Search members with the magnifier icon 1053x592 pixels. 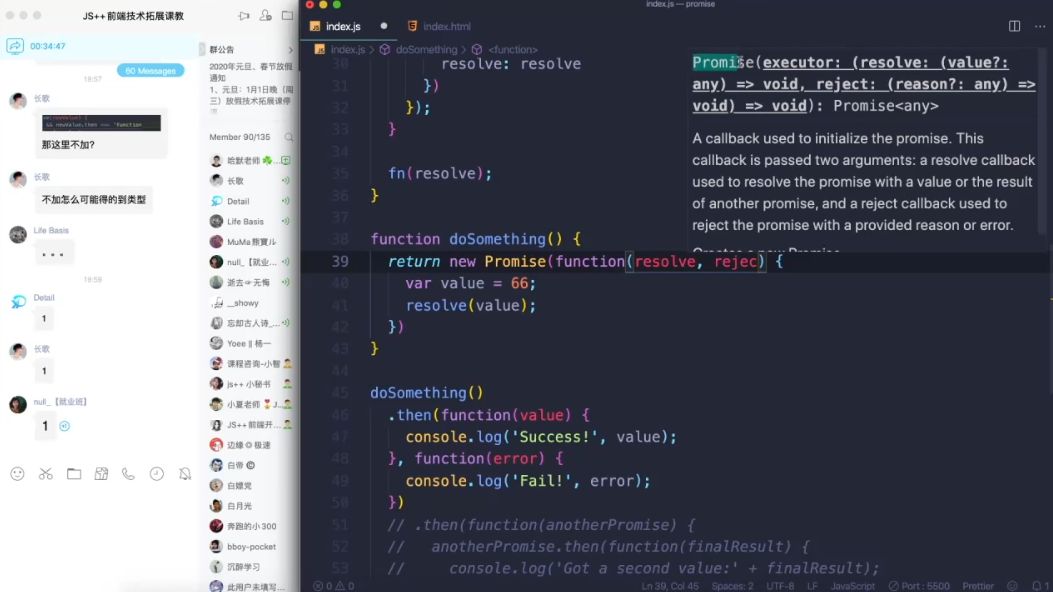(289, 137)
